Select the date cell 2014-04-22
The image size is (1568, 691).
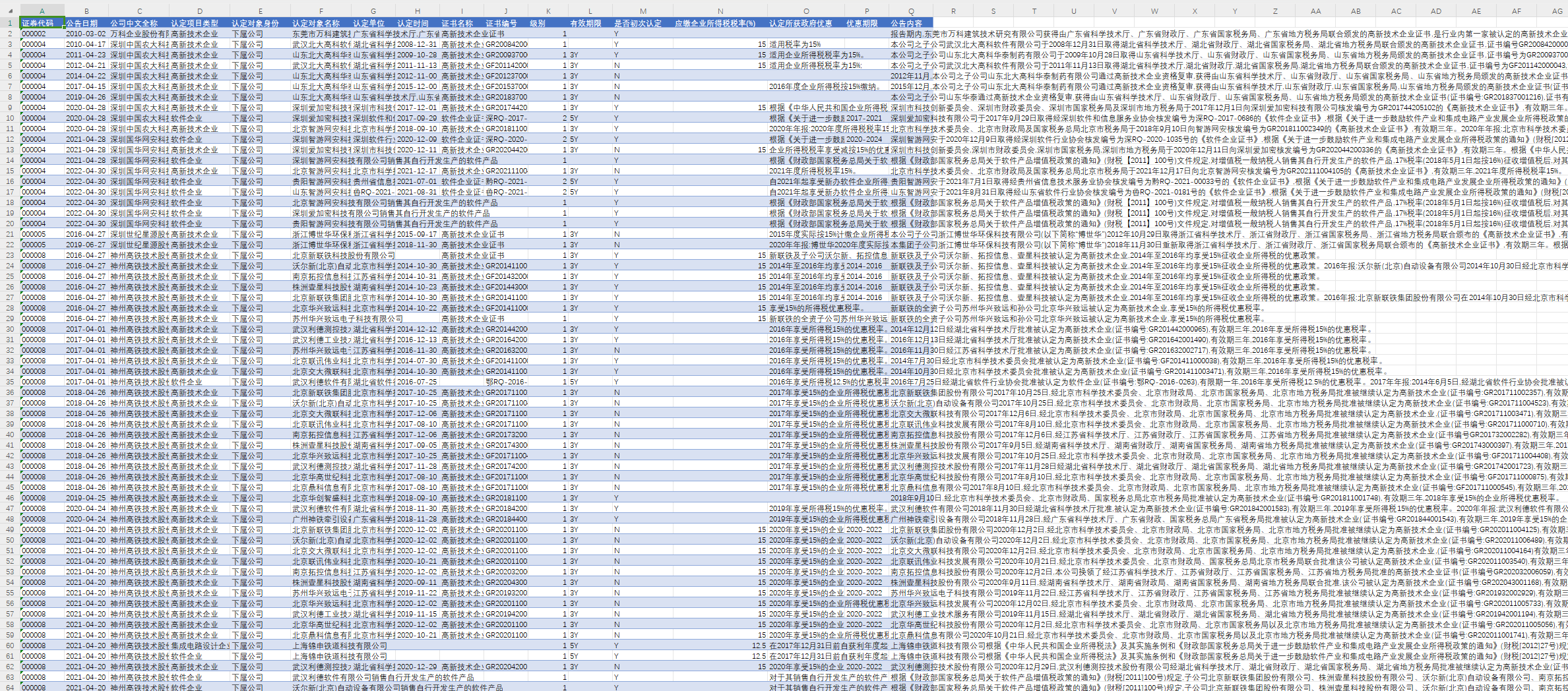click(86, 76)
